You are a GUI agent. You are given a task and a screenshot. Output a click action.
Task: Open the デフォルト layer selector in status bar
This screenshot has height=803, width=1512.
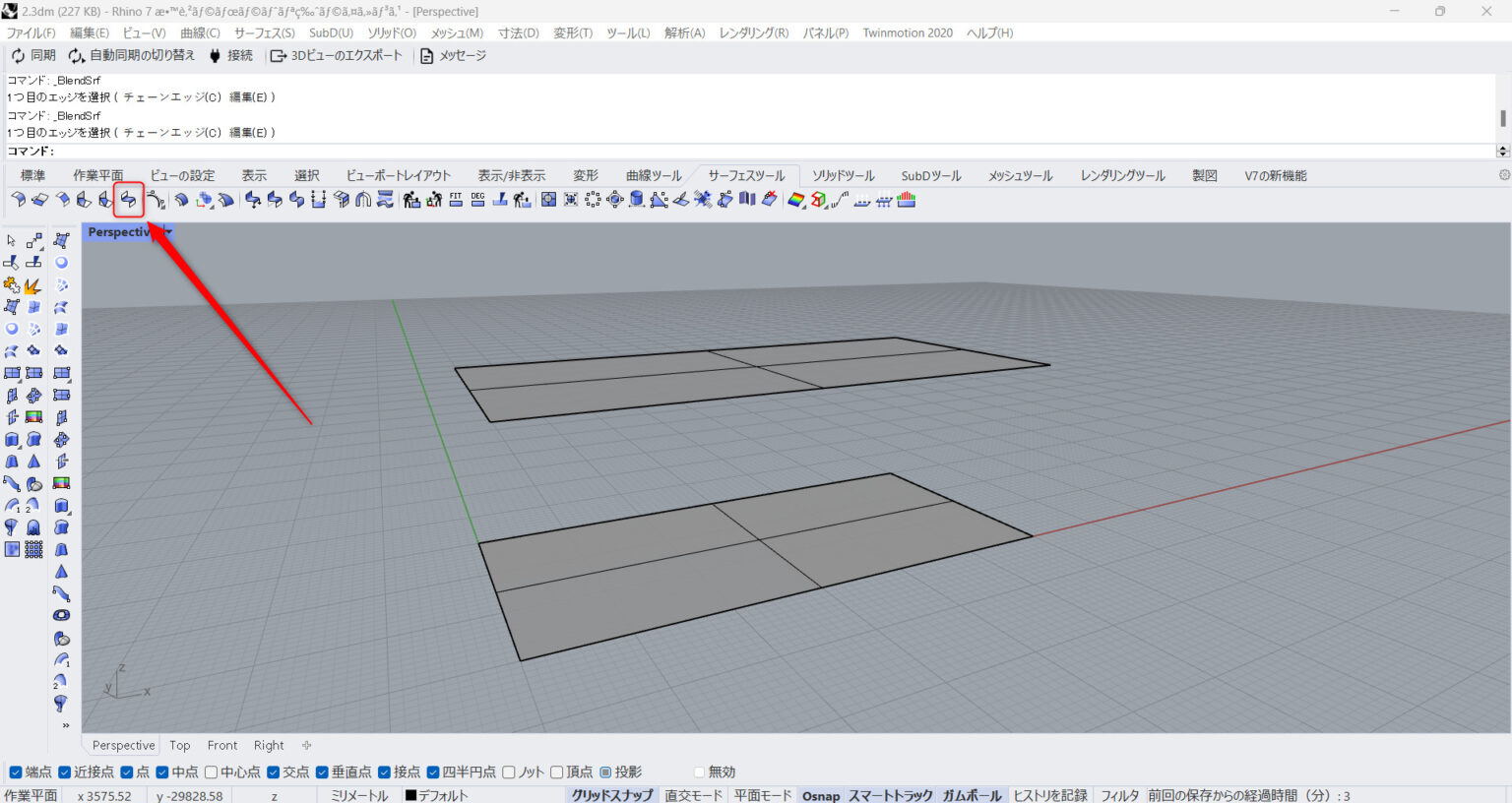tap(437, 795)
